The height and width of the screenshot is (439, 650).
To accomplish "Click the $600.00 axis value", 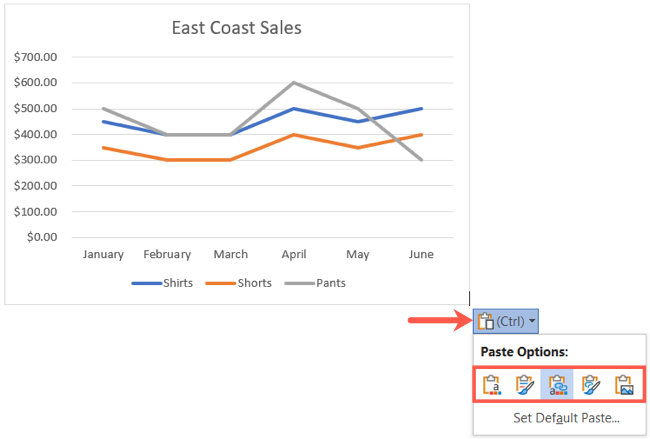I will [35, 82].
